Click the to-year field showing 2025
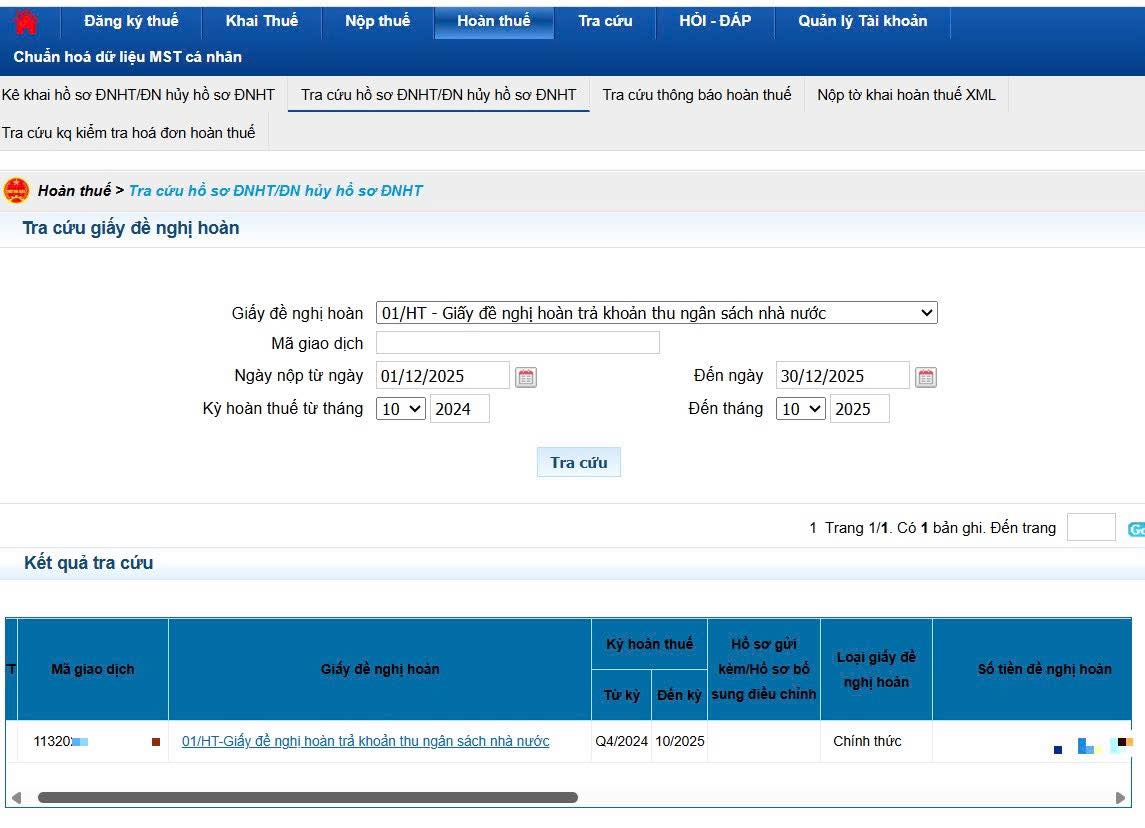 click(859, 409)
